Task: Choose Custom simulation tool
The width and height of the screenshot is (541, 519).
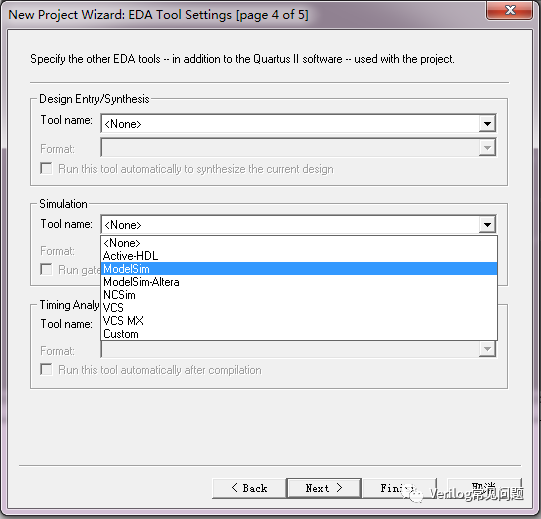Action: pos(299,334)
